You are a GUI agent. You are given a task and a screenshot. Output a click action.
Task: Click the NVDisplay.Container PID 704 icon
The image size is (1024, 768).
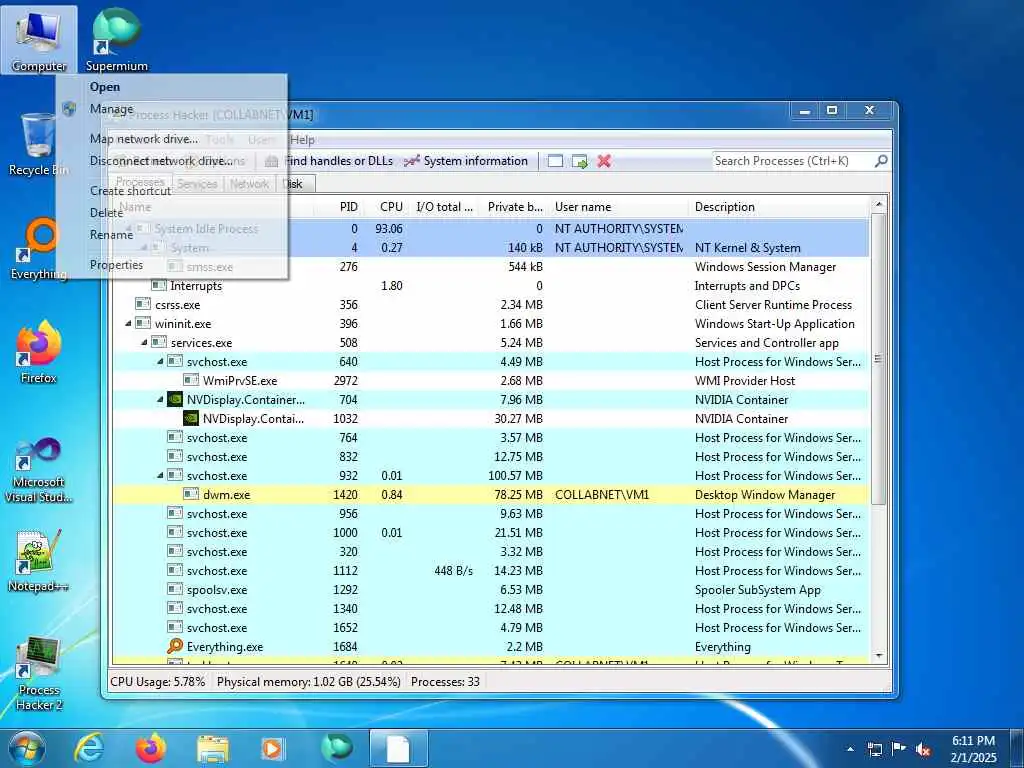pos(175,399)
